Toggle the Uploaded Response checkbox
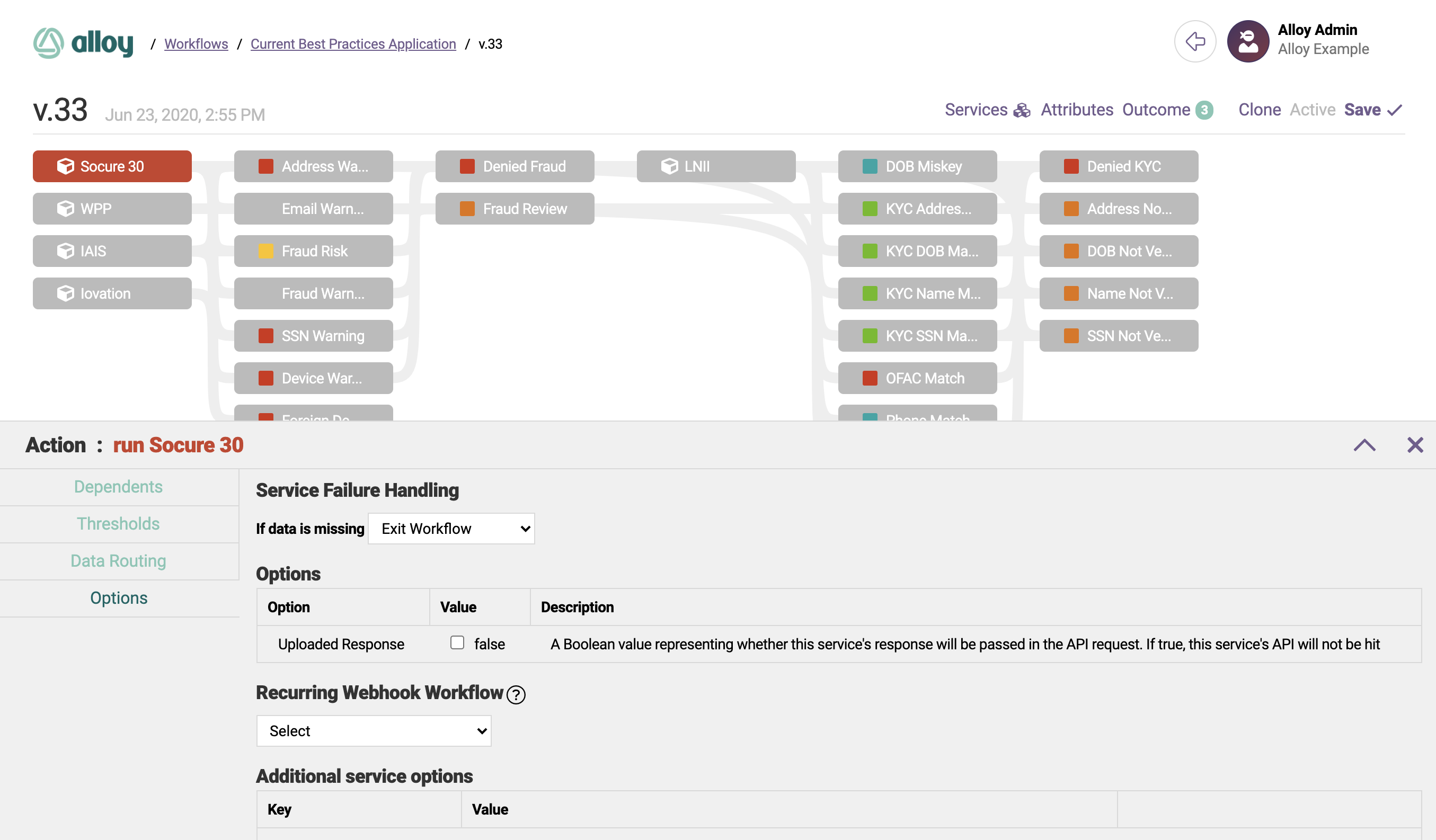The width and height of the screenshot is (1436, 840). click(457, 643)
